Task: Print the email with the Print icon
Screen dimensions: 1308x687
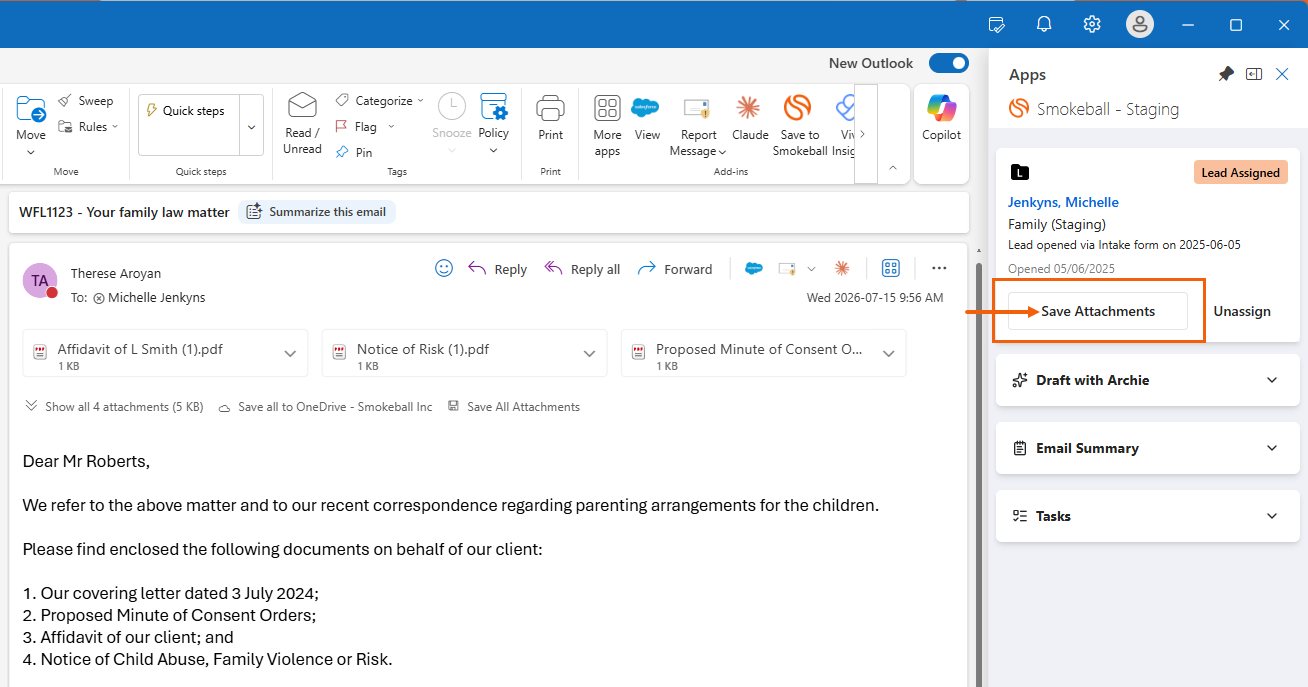Action: pyautogui.click(x=550, y=107)
